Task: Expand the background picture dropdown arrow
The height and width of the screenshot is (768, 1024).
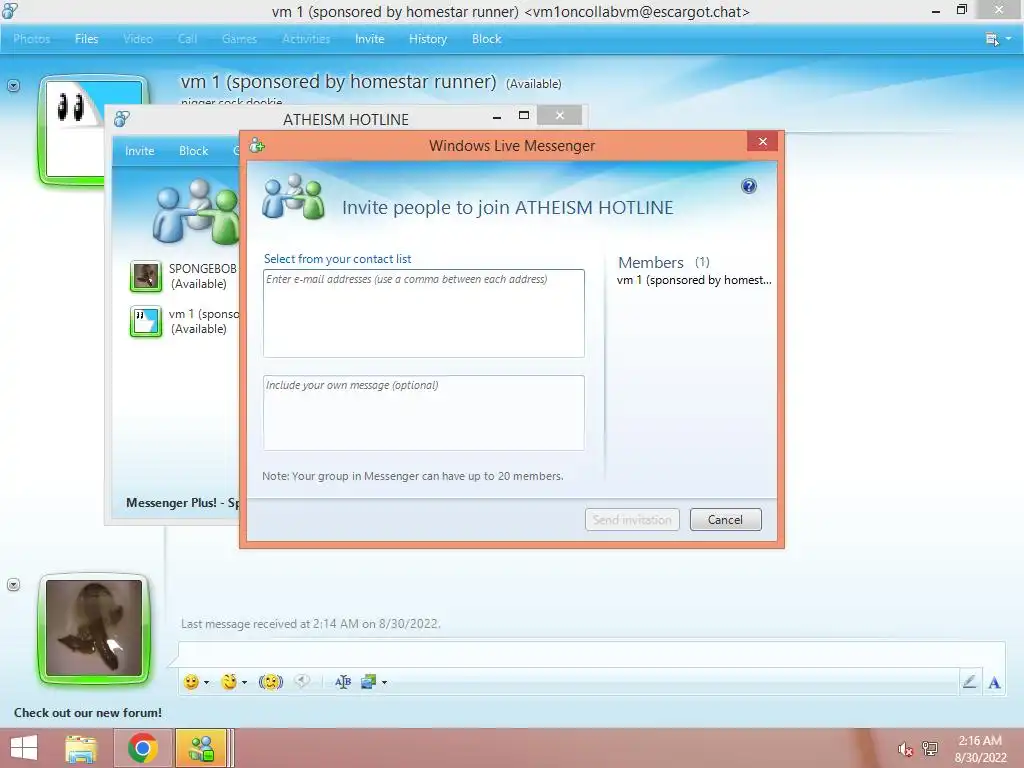Action: (x=384, y=682)
